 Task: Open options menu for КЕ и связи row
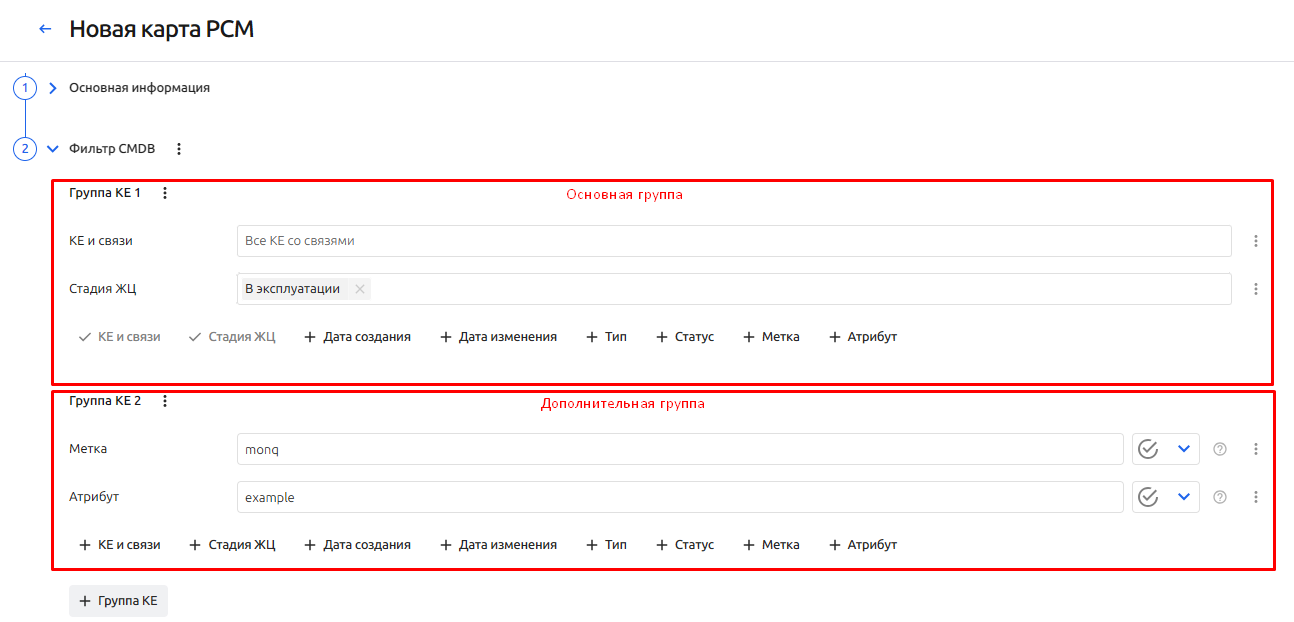(x=1256, y=241)
